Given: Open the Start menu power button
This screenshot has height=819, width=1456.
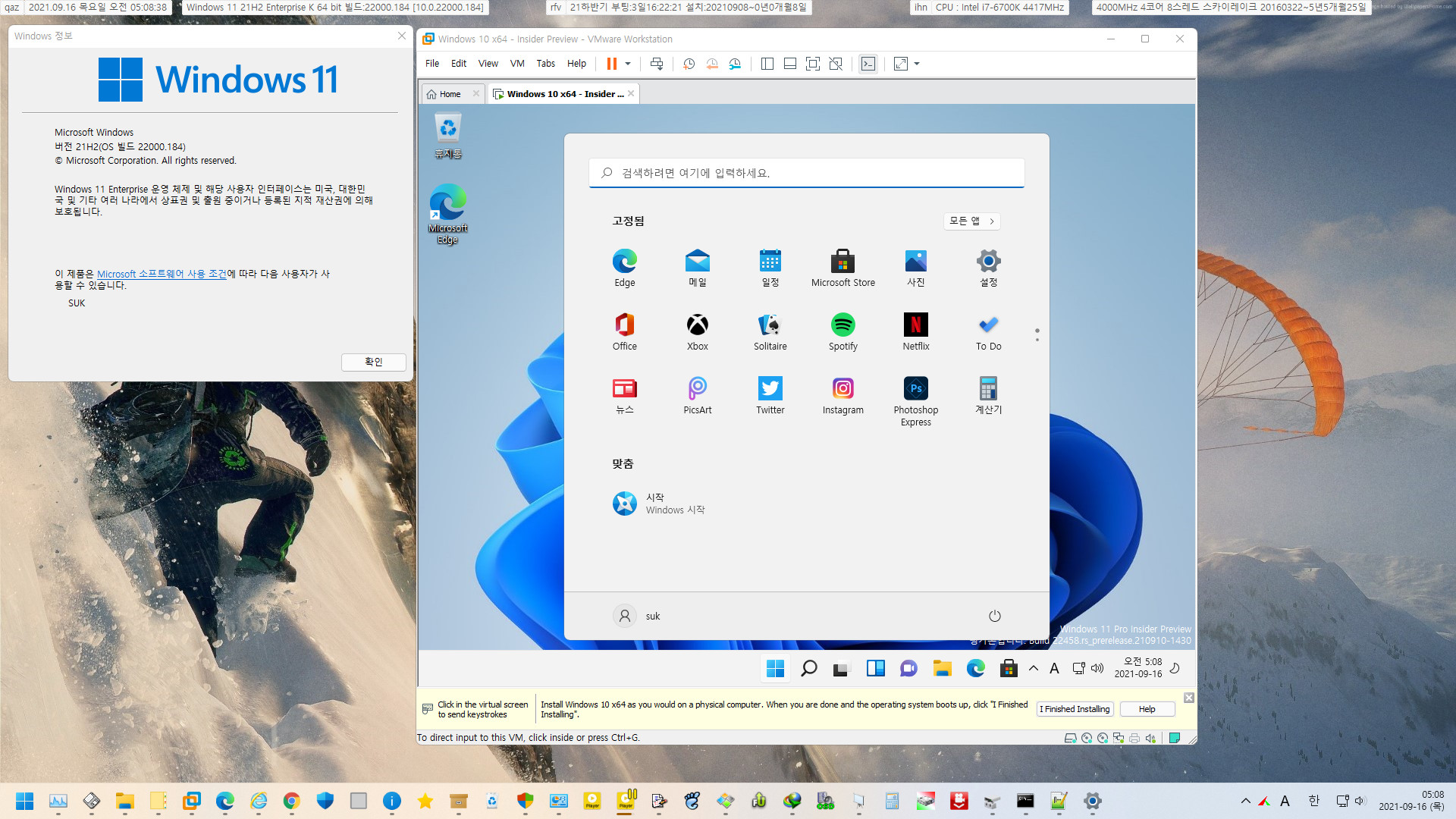Looking at the screenshot, I should pos(995,616).
